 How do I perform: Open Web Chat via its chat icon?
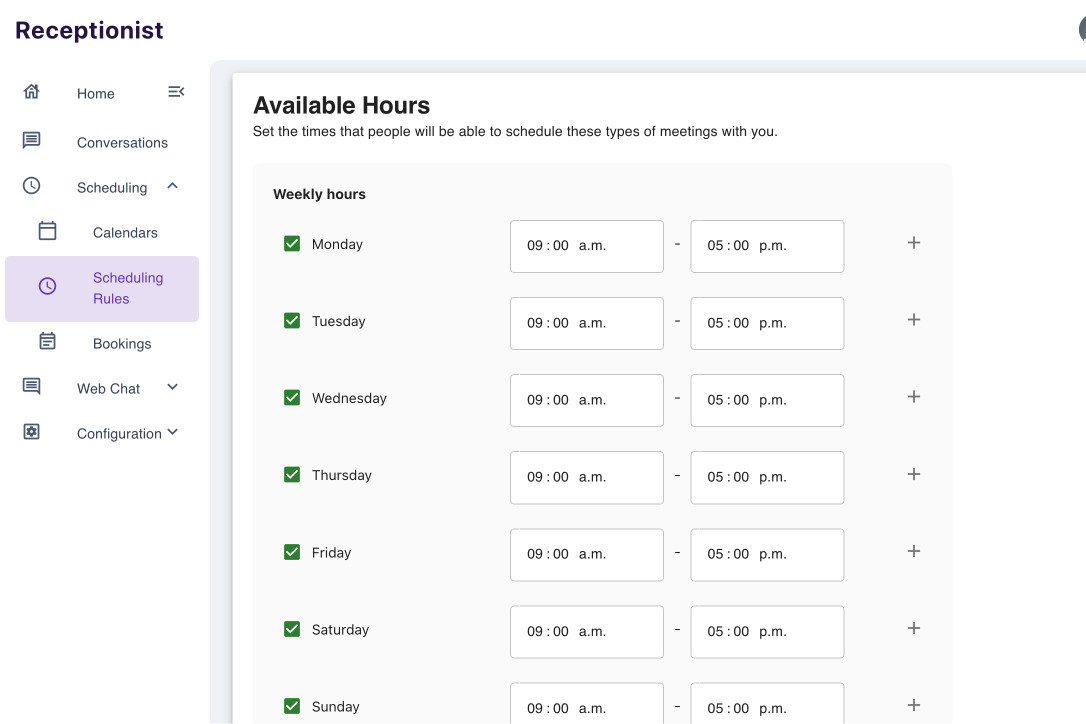pyautogui.click(x=31, y=385)
